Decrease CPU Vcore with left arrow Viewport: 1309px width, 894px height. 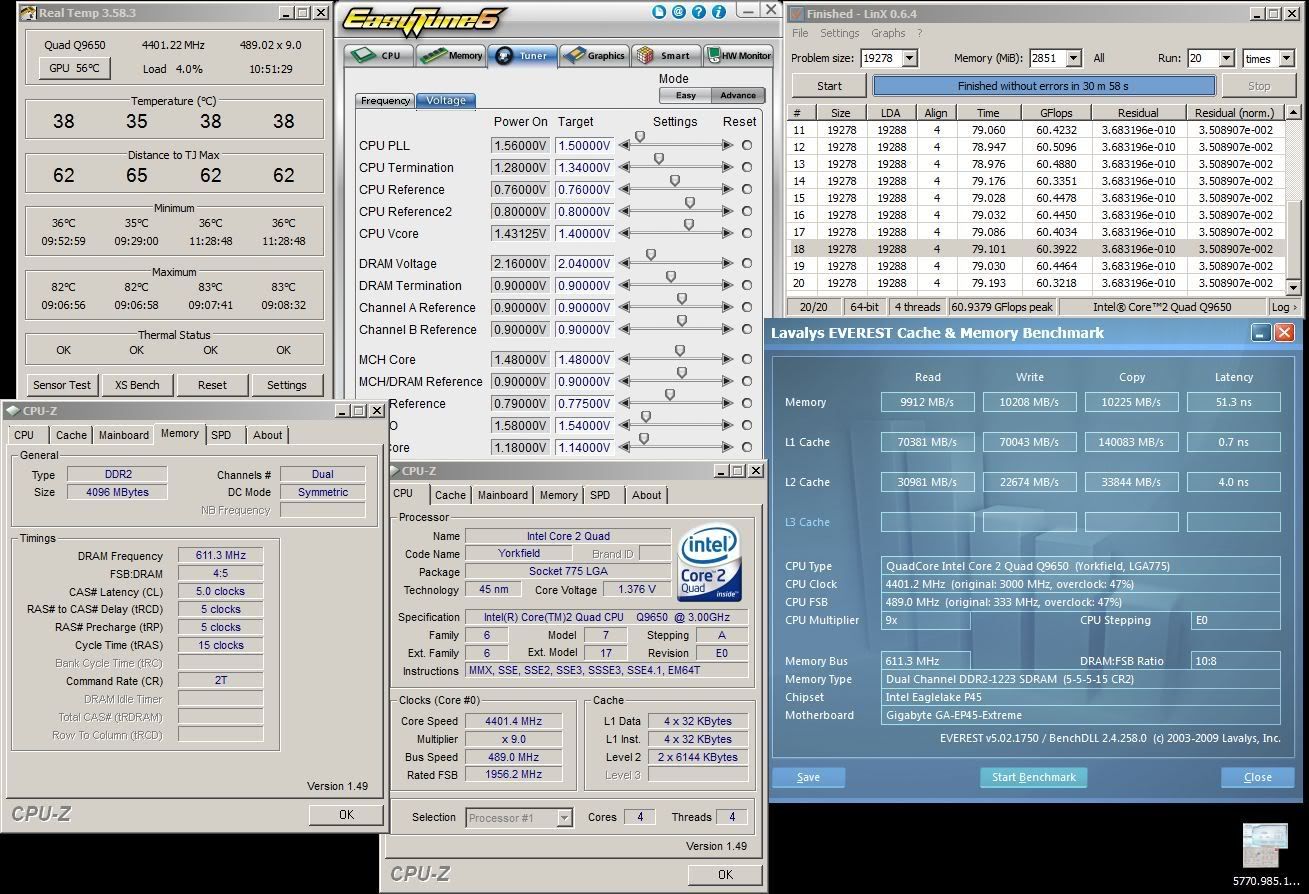pyautogui.click(x=625, y=234)
